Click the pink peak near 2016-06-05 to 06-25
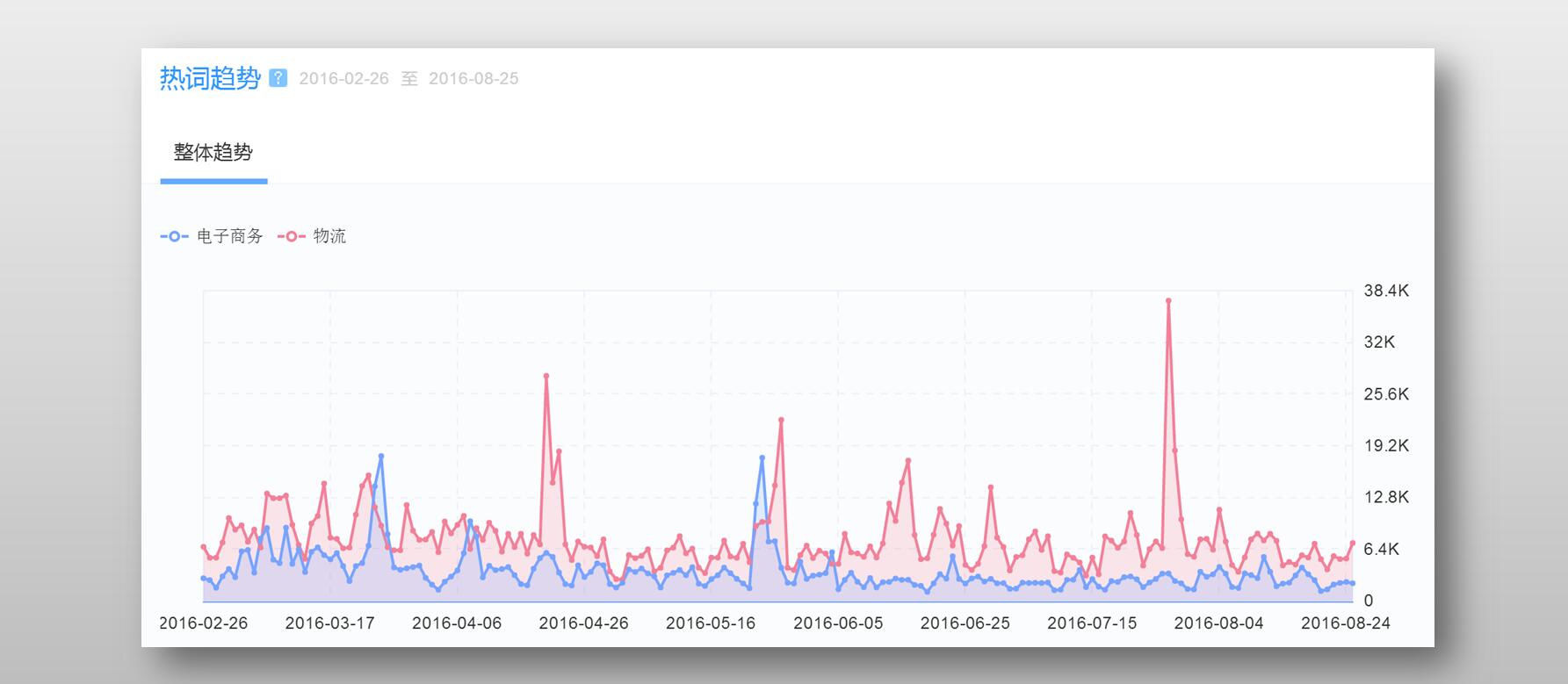Image resolution: width=1568 pixels, height=684 pixels. tap(908, 461)
